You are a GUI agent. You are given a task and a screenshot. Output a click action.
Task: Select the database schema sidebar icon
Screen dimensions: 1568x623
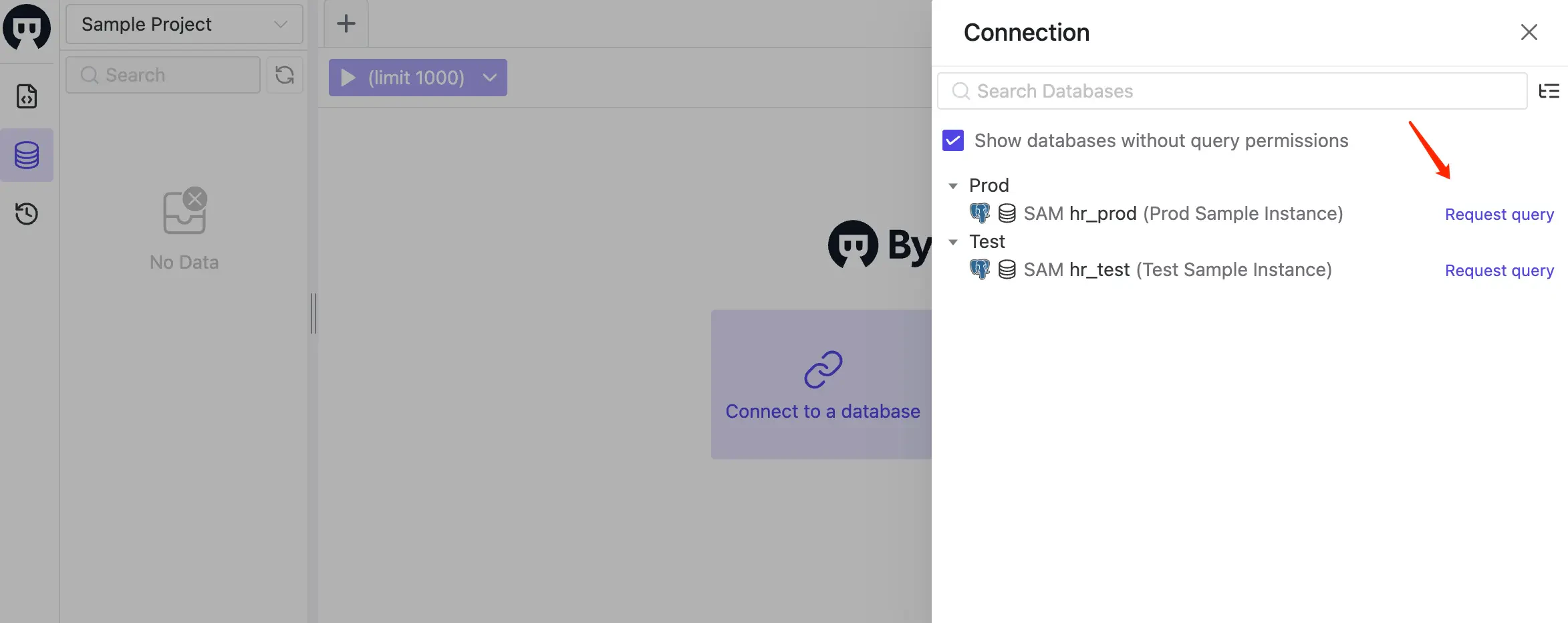pyautogui.click(x=27, y=155)
